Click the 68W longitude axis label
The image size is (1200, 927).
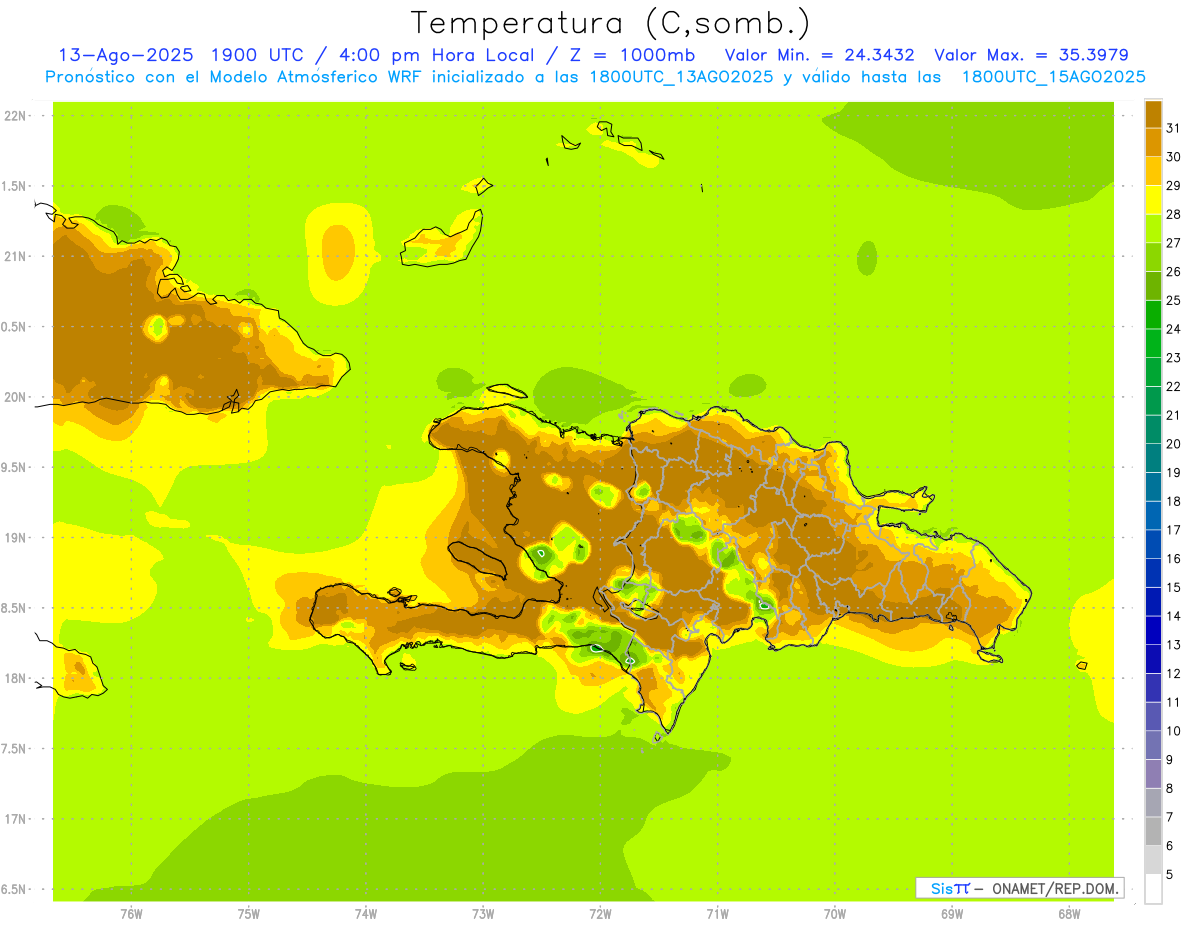1069,914
